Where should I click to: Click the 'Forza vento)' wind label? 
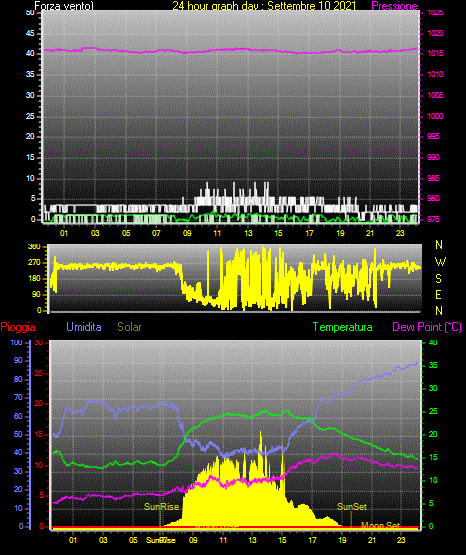[64, 6]
